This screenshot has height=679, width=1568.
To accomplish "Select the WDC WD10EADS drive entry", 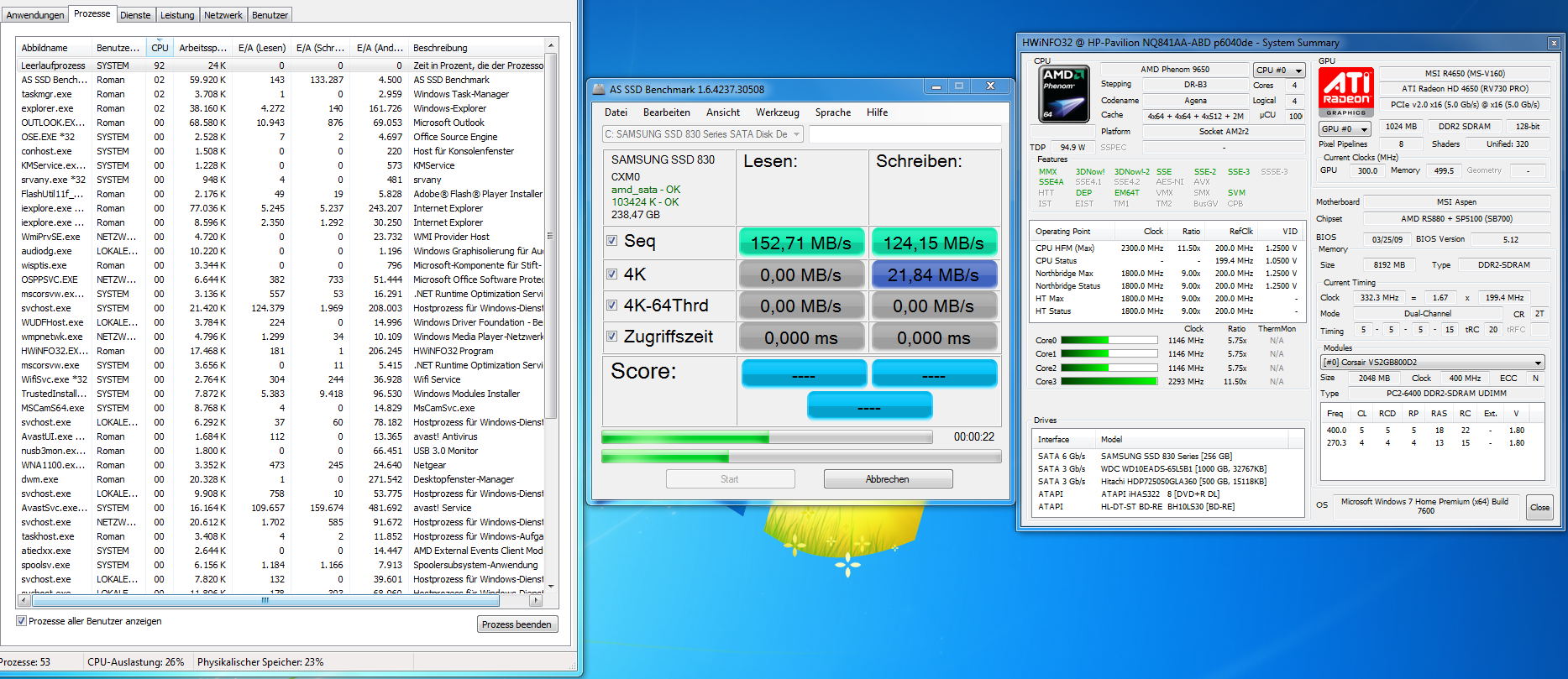I will coord(1167,468).
